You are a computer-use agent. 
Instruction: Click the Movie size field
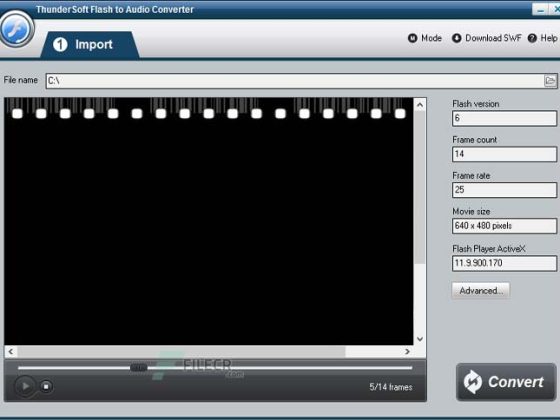(x=504, y=226)
